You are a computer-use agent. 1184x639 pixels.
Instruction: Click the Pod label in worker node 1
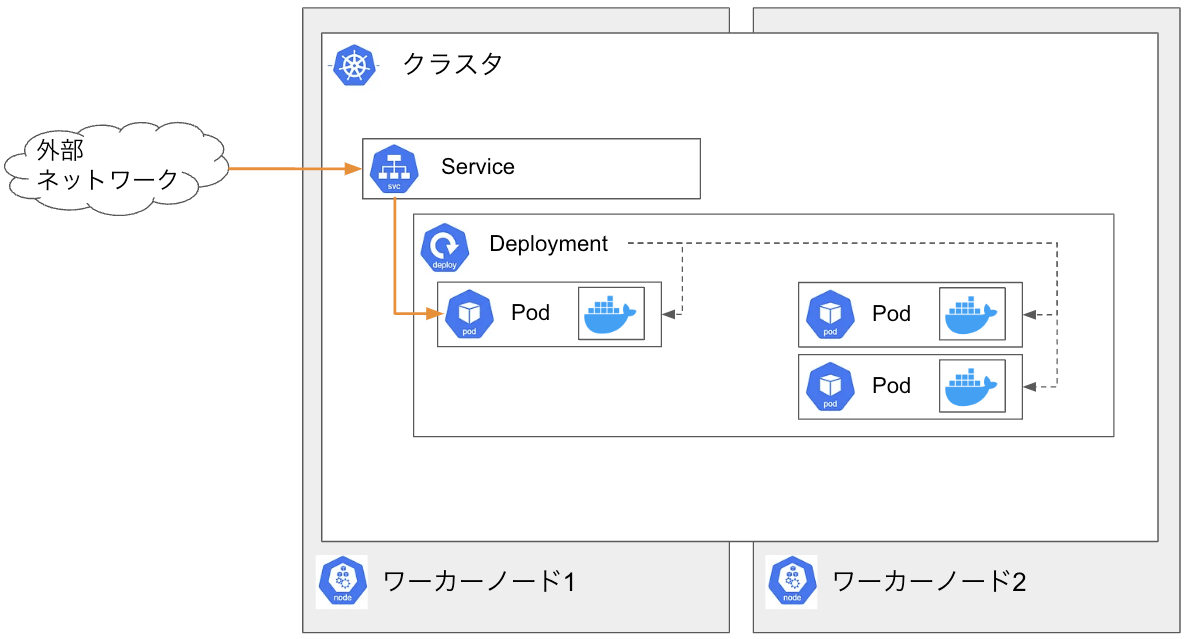(530, 313)
